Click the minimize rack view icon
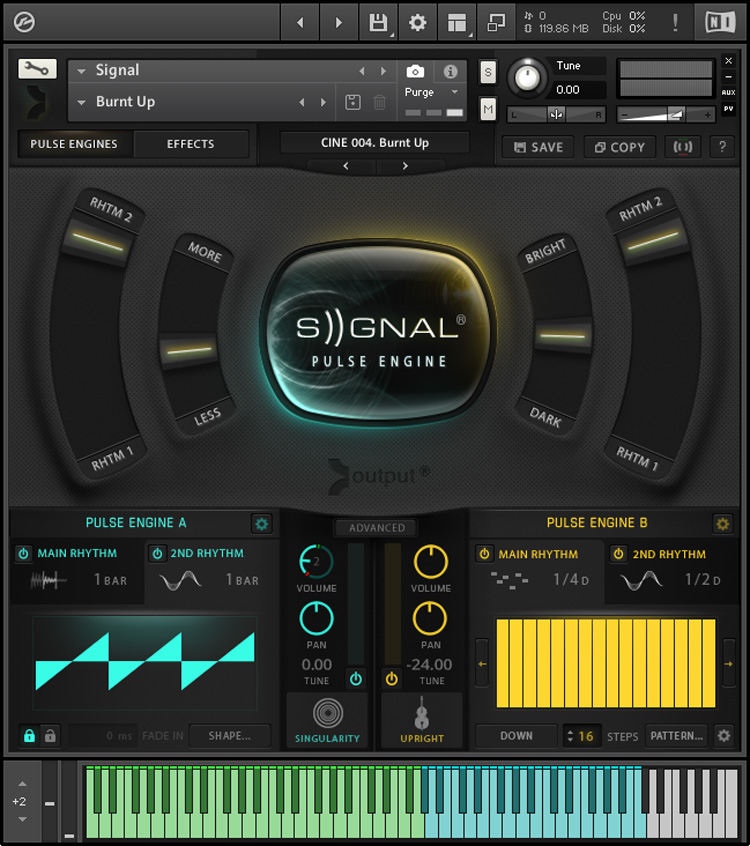Screen dimensions: 750x846 [x=496, y=23]
